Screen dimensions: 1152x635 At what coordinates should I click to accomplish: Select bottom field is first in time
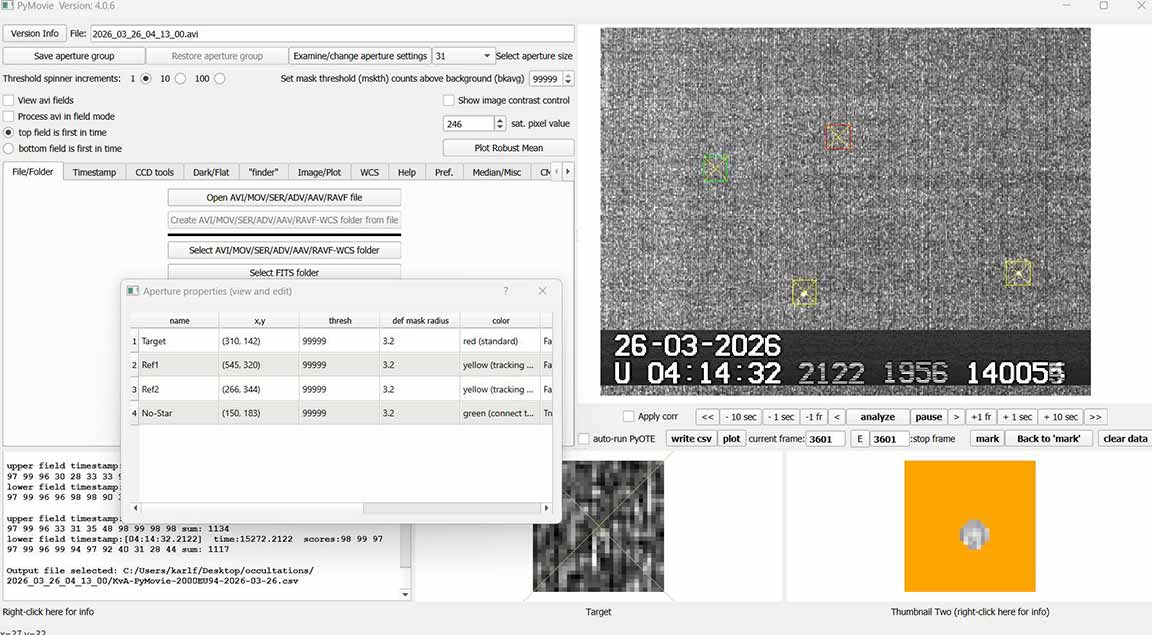pyautogui.click(x=9, y=148)
